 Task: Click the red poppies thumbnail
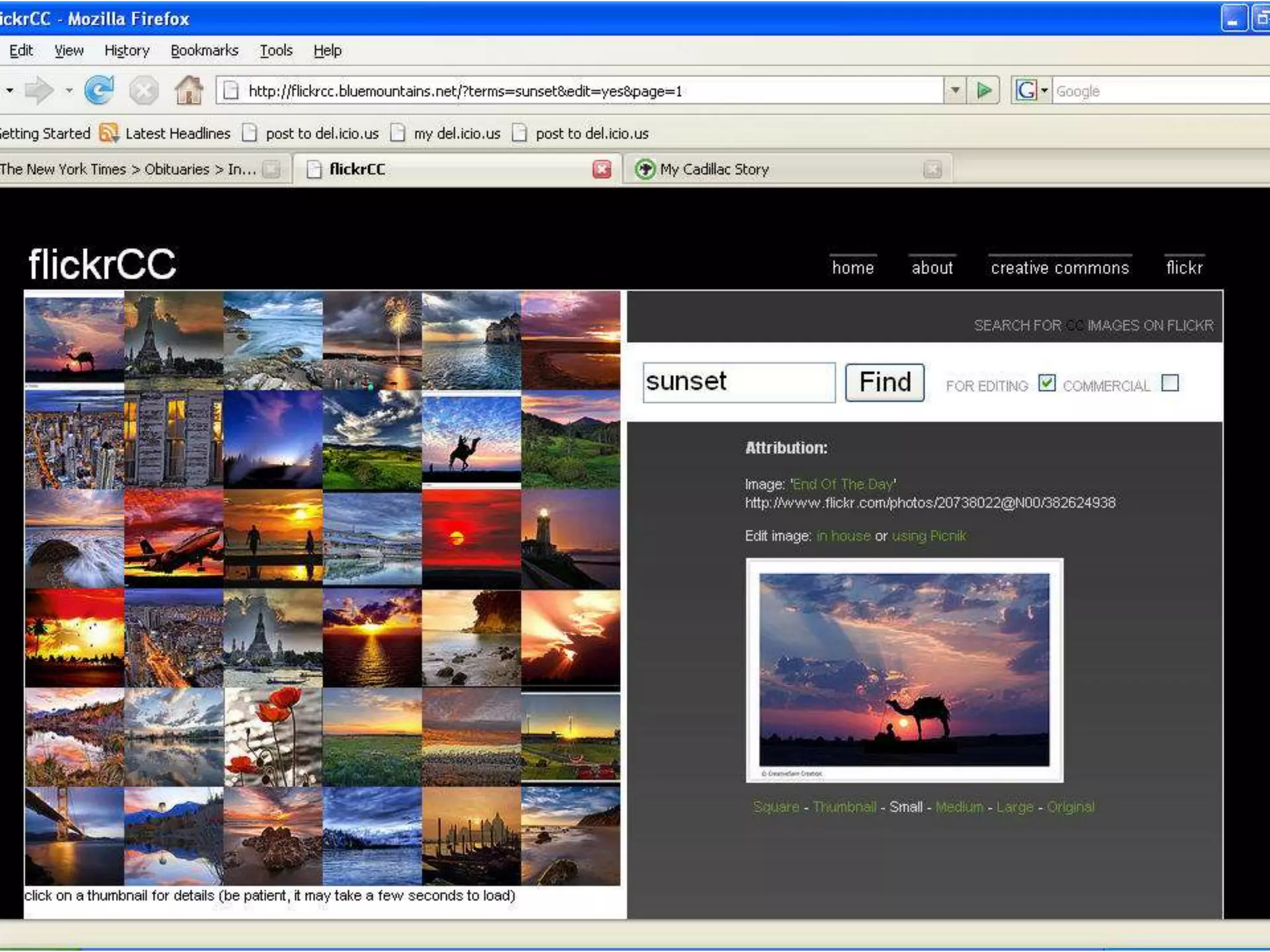[x=273, y=738]
